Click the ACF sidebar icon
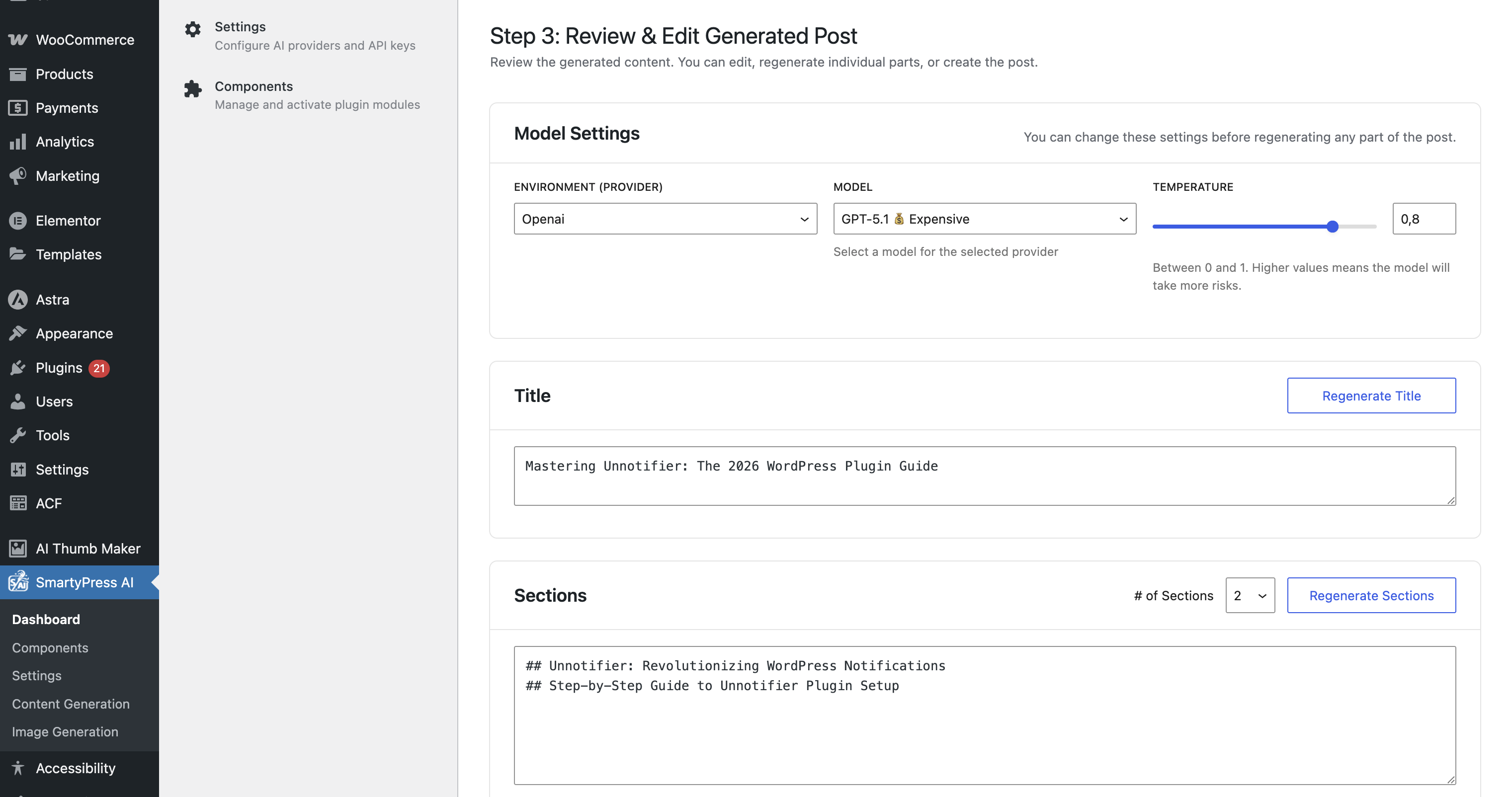 (17, 503)
